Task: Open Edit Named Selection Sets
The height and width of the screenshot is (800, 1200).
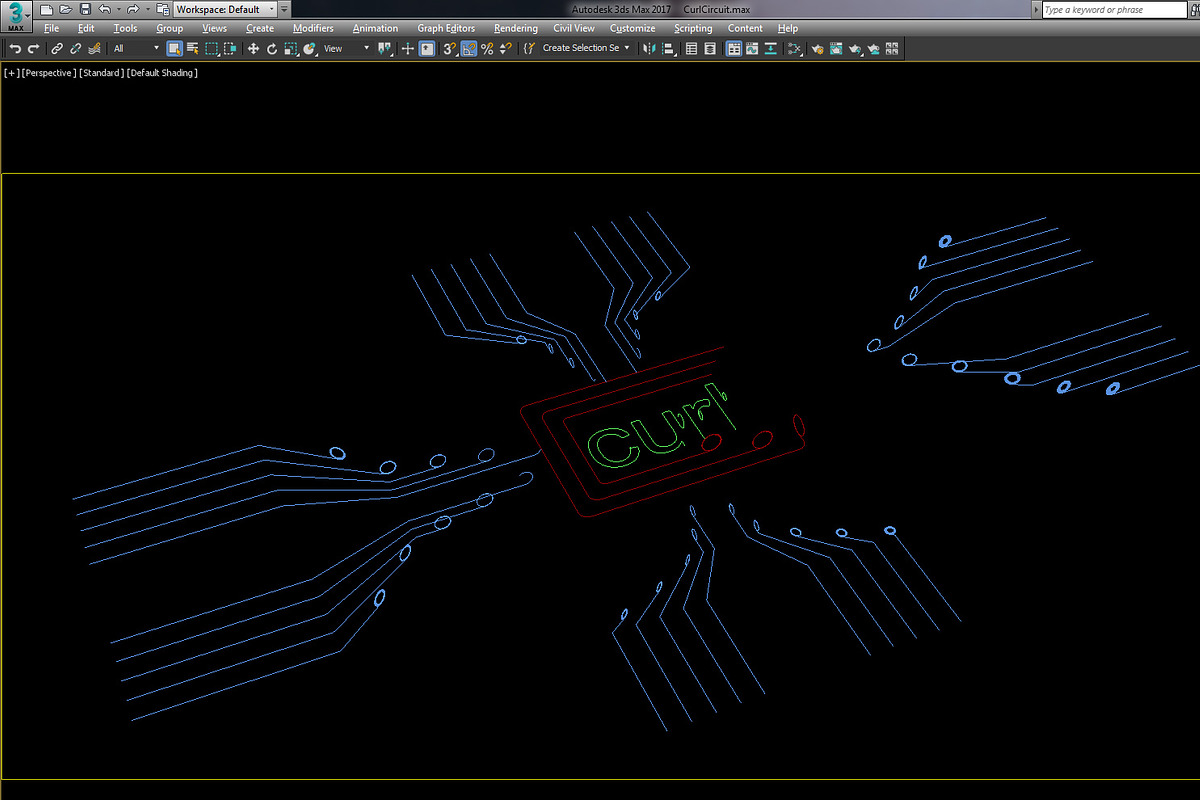Action: (x=528, y=48)
